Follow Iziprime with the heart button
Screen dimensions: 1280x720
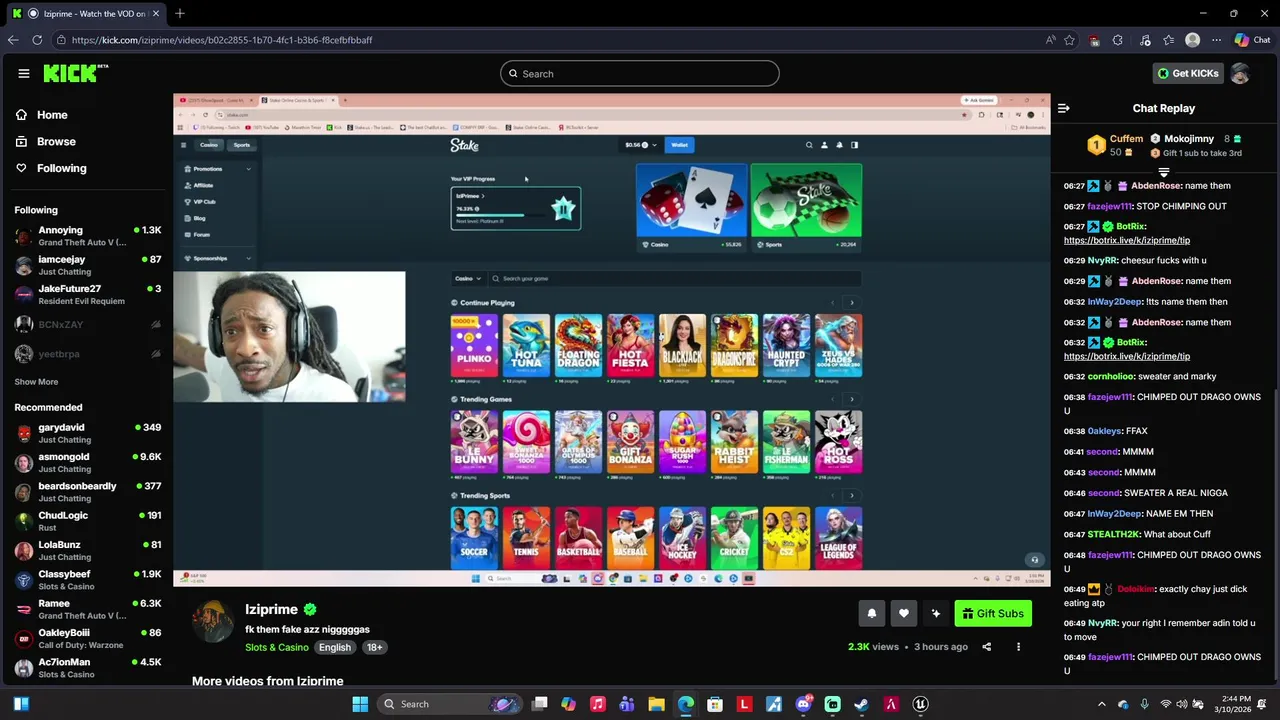[x=903, y=613]
